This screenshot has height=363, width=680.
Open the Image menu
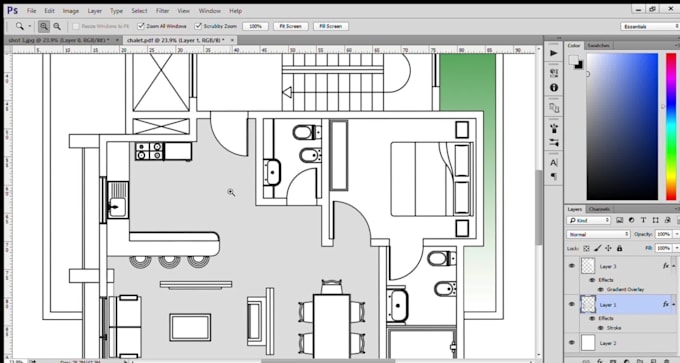pos(71,11)
